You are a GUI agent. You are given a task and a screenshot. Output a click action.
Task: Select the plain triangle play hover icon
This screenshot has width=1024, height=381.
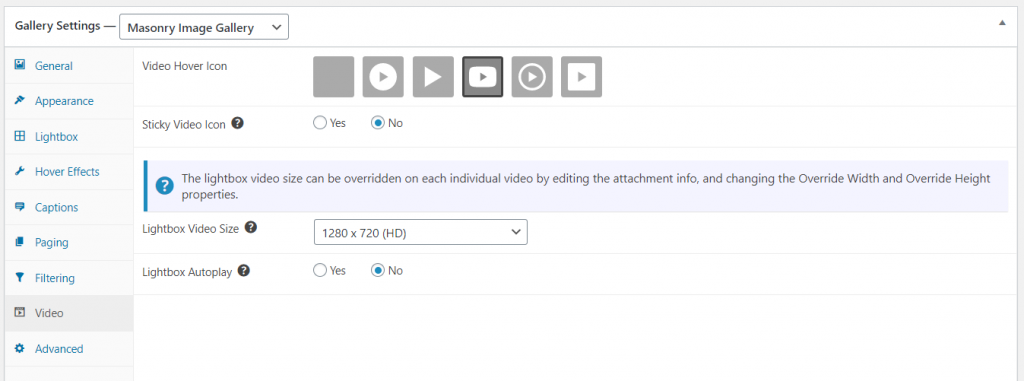433,76
